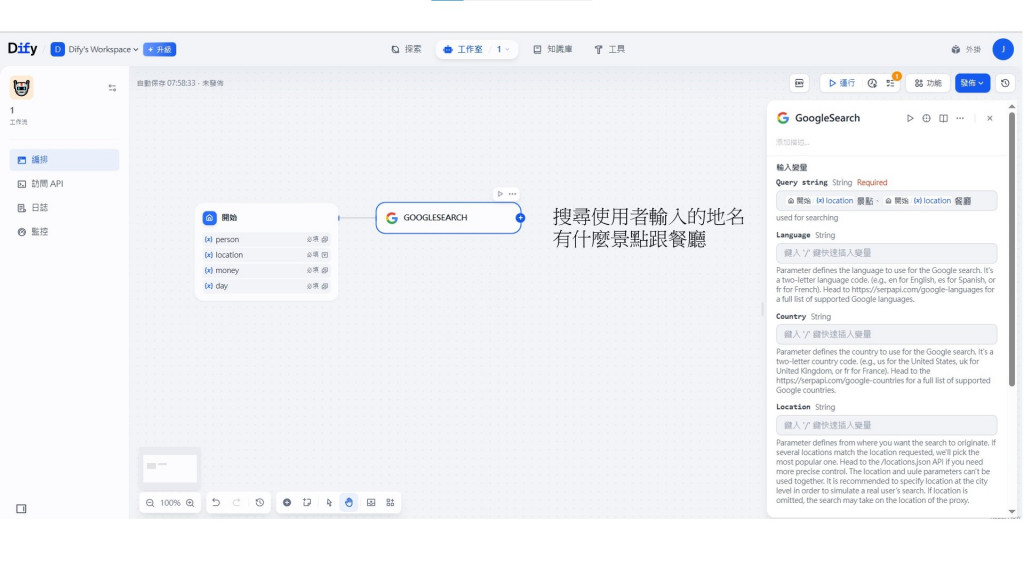Viewport: 1024px width, 576px height.
Task: Open the 工具 tab
Action: [x=609, y=49]
